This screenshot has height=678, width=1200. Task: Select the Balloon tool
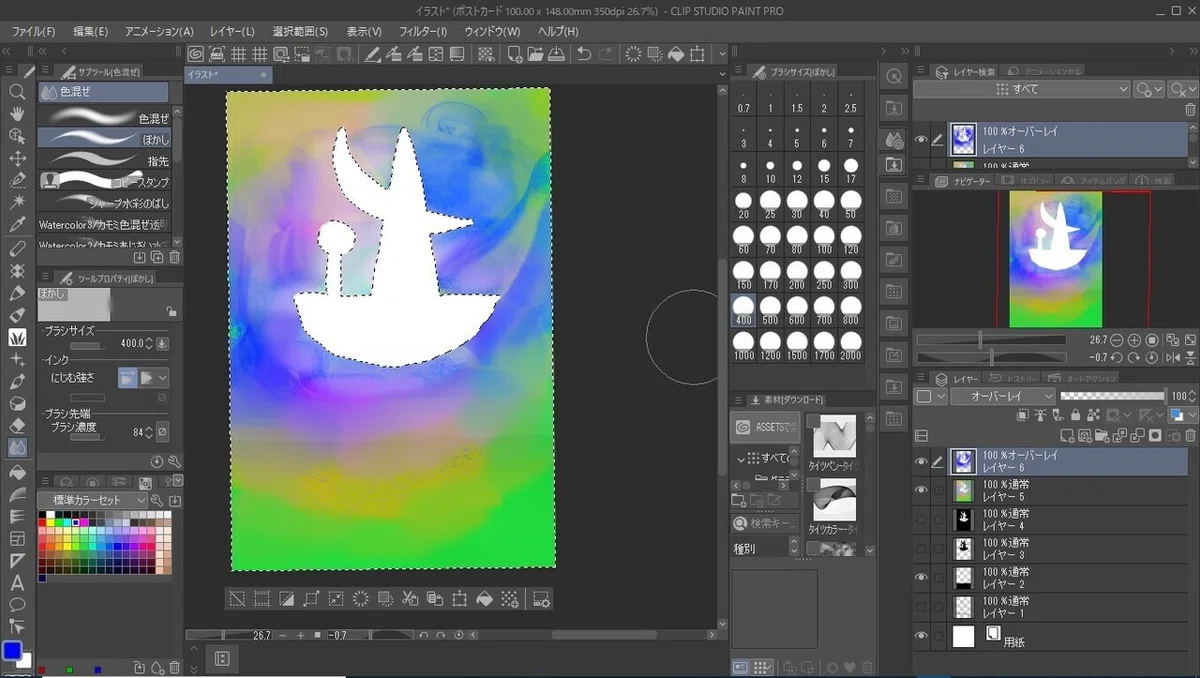pos(17,605)
